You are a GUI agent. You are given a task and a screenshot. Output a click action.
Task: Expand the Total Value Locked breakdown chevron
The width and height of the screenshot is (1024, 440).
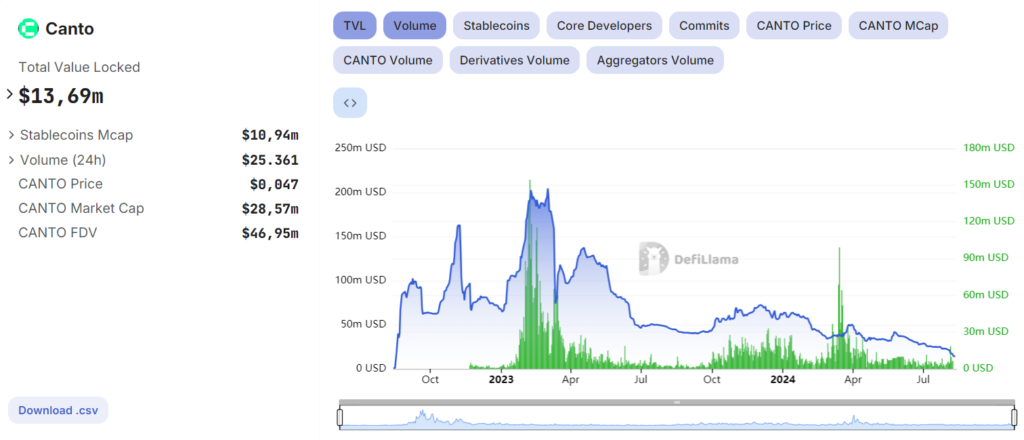[x=10, y=94]
